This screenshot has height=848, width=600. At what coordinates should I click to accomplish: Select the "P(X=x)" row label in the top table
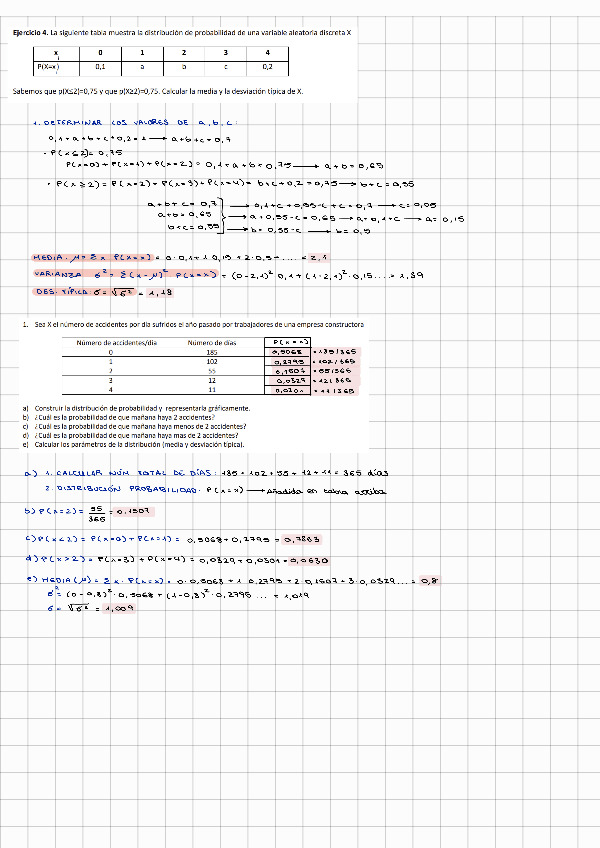click(x=48, y=67)
